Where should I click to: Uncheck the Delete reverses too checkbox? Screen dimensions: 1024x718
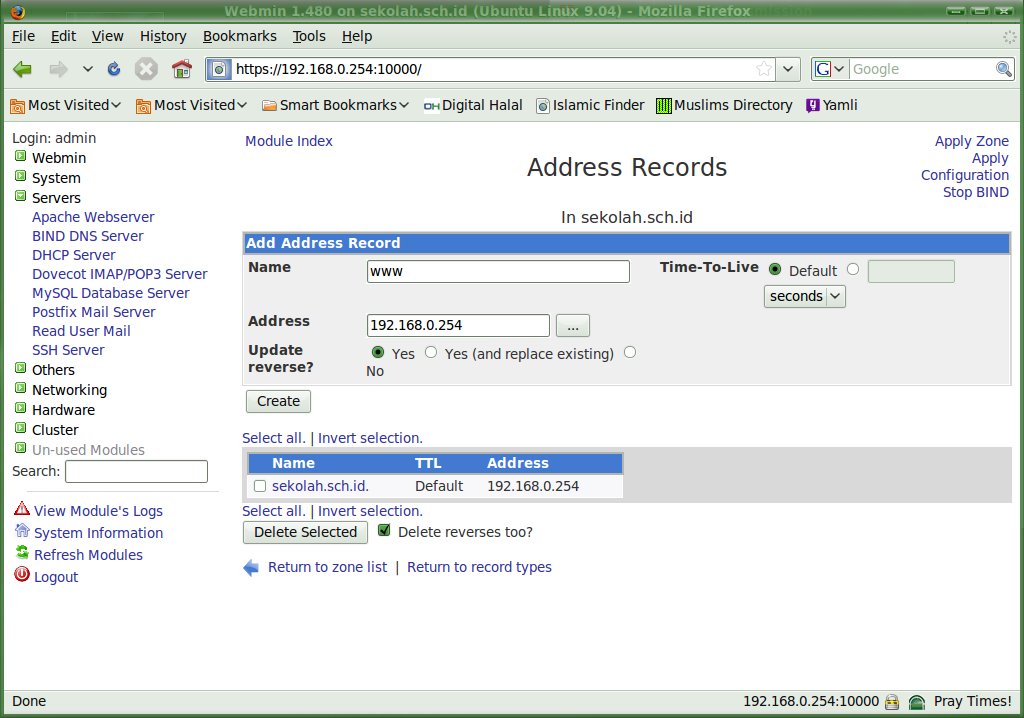coord(384,531)
